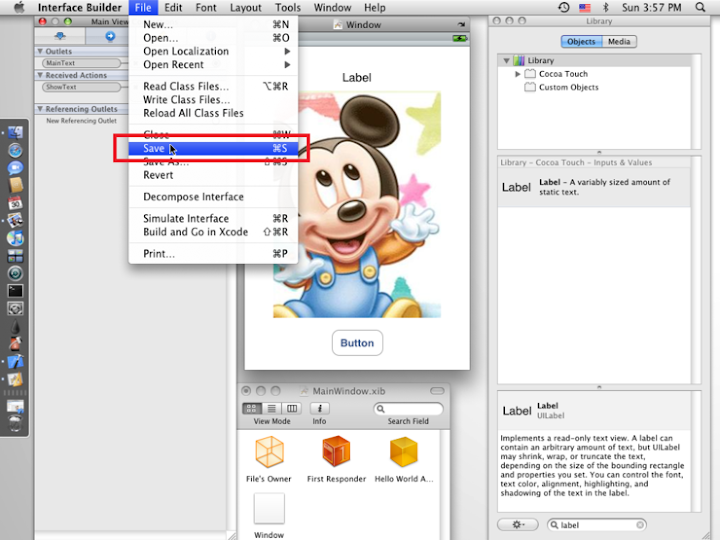This screenshot has width=720, height=540.
Task: Launch Safari from the dock
Action: coord(15,151)
